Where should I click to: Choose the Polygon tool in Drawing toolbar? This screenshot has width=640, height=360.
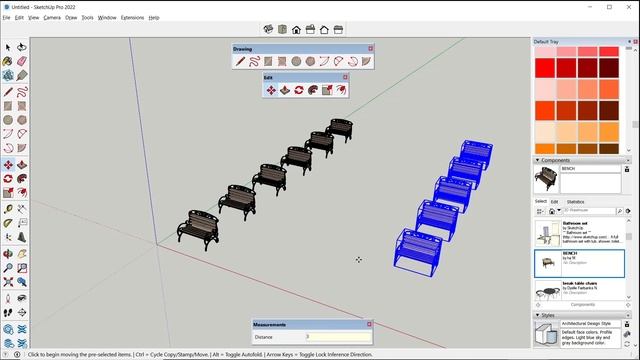310,62
